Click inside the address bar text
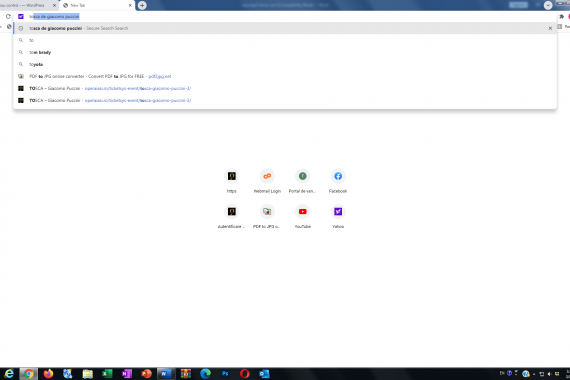Image resolution: width=570 pixels, height=380 pixels. 55,16
